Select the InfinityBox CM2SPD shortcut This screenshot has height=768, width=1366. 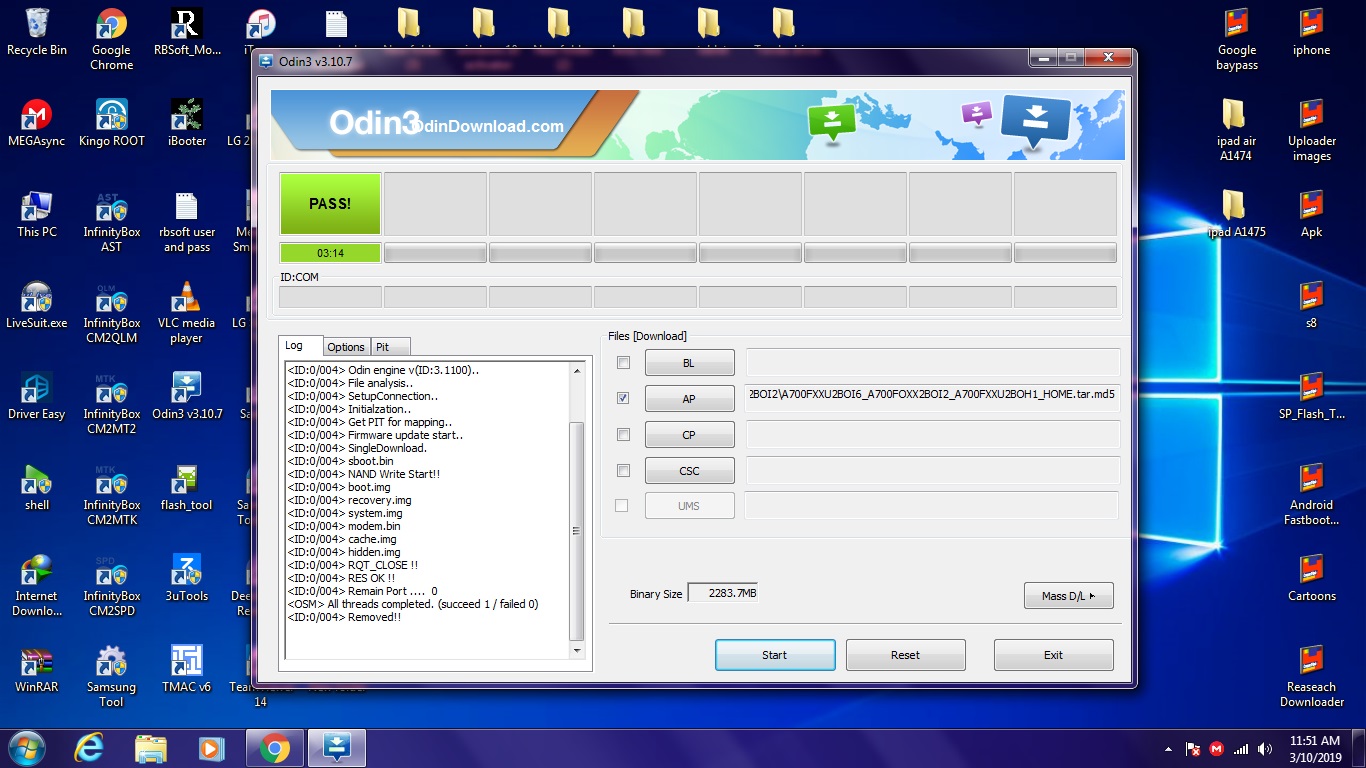point(112,585)
